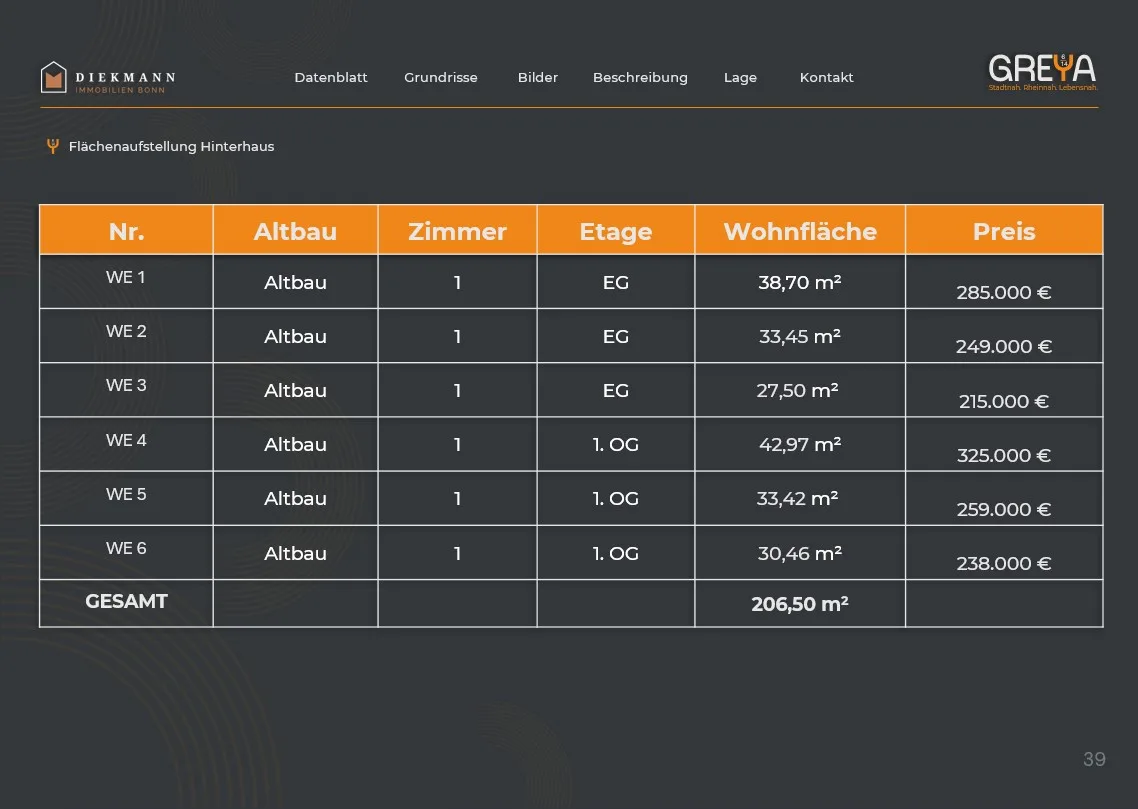Viewport: 1138px width, 809px height.
Task: Navigate to Beschreibung
Action: click(x=640, y=78)
